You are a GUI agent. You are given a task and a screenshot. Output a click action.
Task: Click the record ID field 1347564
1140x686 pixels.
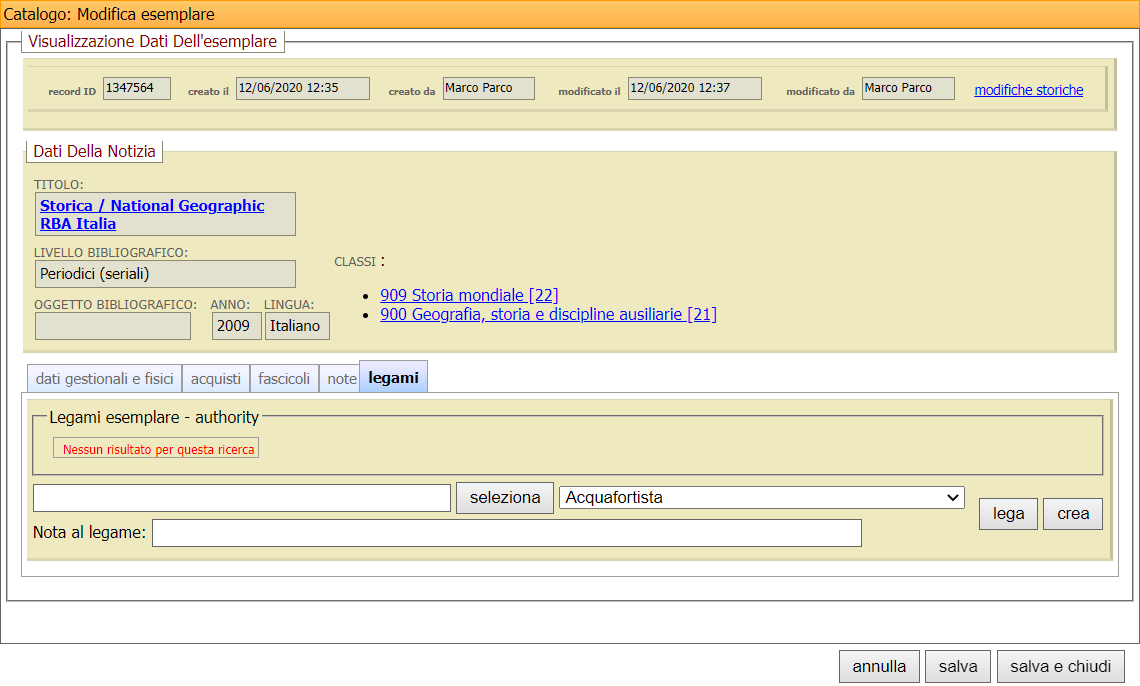tap(137, 89)
